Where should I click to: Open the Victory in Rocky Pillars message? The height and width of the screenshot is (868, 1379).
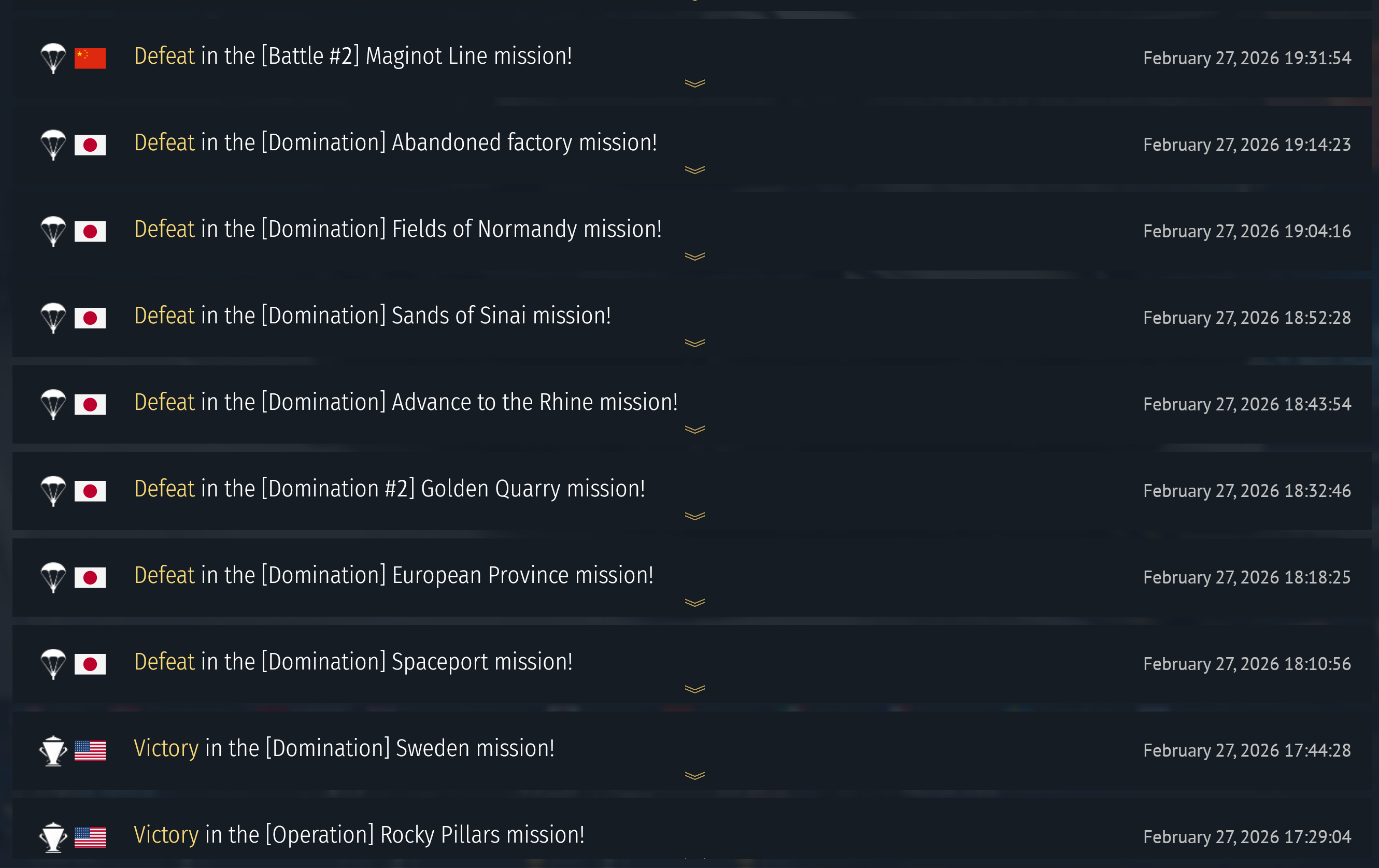(x=359, y=835)
